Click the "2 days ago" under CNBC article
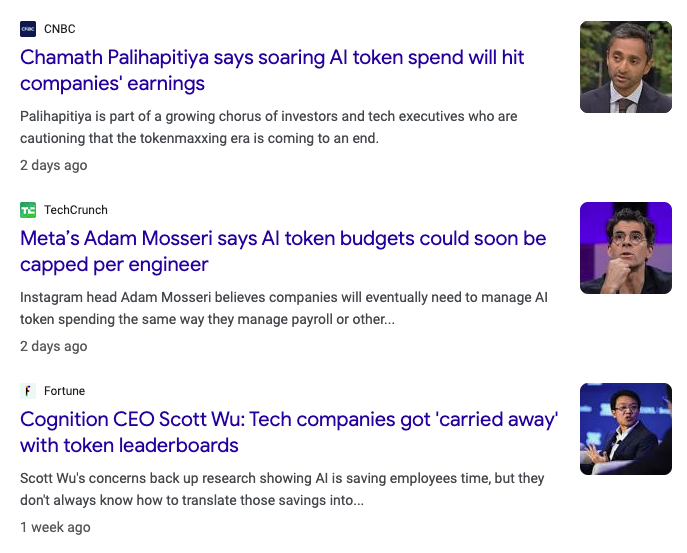The image size is (687, 553). [53, 165]
